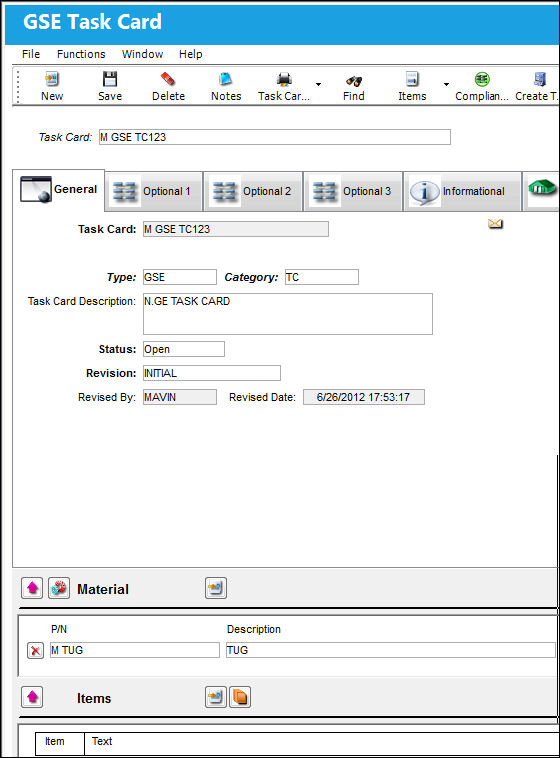Switch to the General tab
This screenshot has height=758, width=560.
click(59, 190)
